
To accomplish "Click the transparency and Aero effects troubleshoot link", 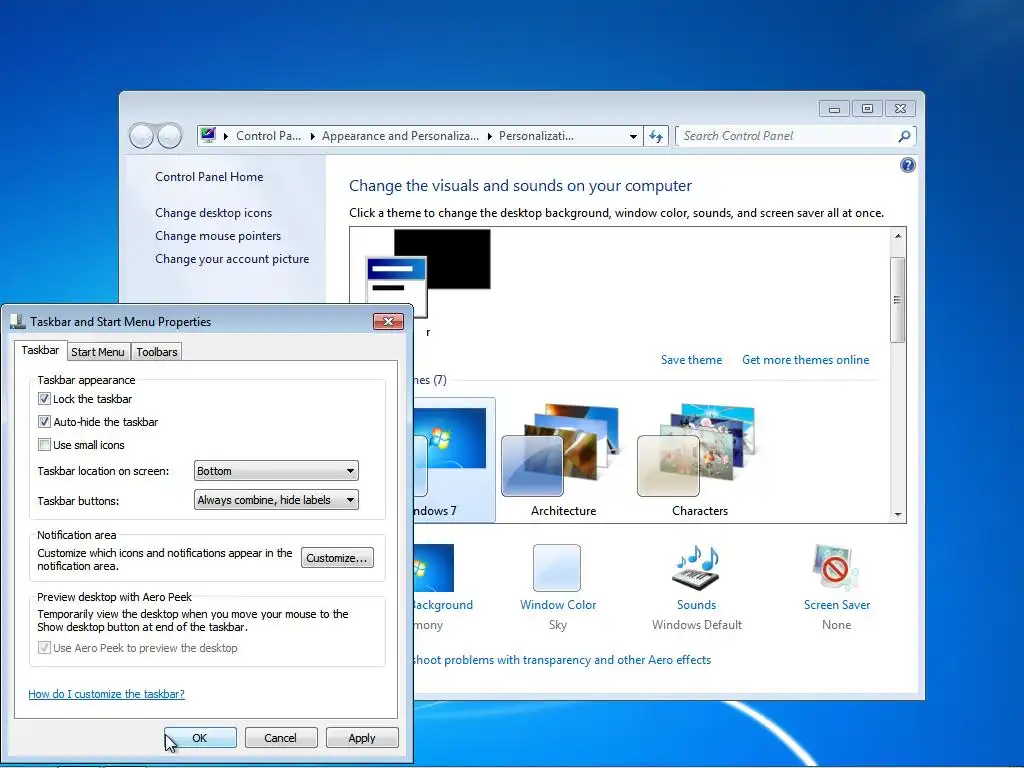I will pyautogui.click(x=562, y=660).
